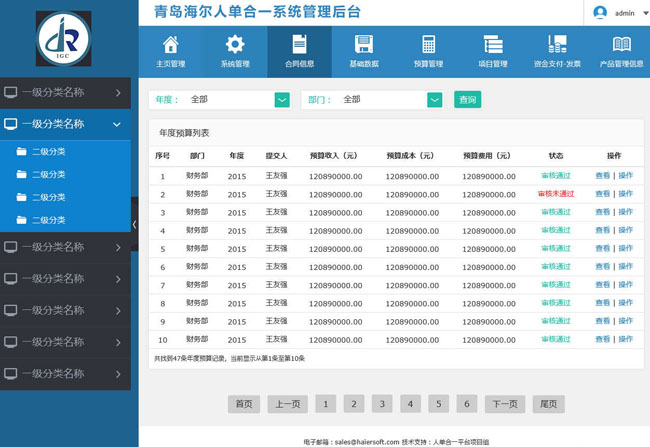The width and height of the screenshot is (650, 447).
Task: Open the 预算管理 calculator icon
Action: pyautogui.click(x=429, y=44)
